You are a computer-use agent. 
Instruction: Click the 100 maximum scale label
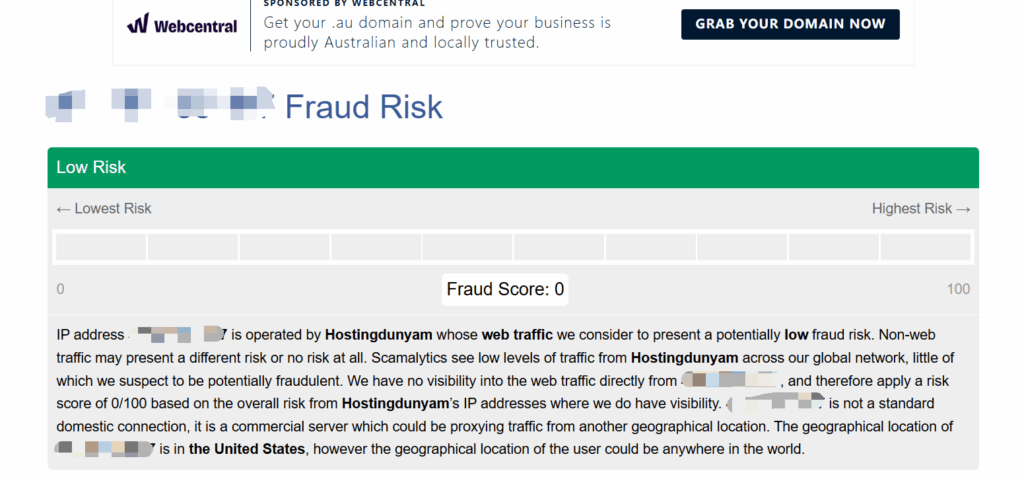(x=958, y=290)
